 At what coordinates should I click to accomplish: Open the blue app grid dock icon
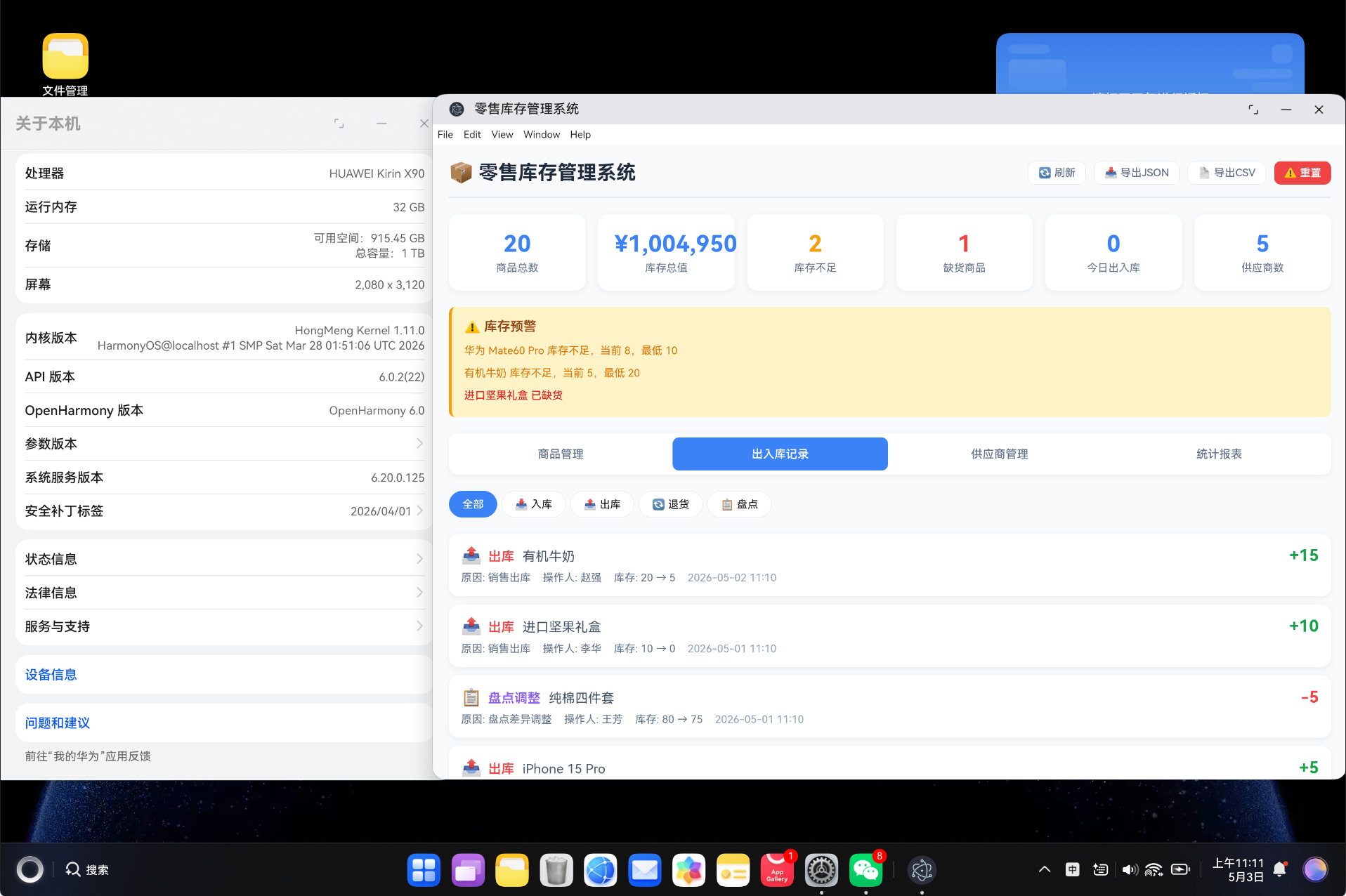[424, 871]
